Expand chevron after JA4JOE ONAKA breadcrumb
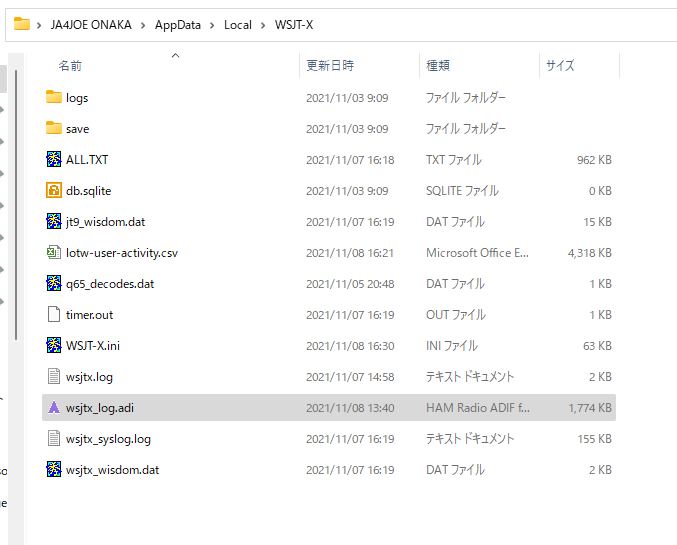Image resolution: width=677 pixels, height=545 pixels. pos(143,25)
